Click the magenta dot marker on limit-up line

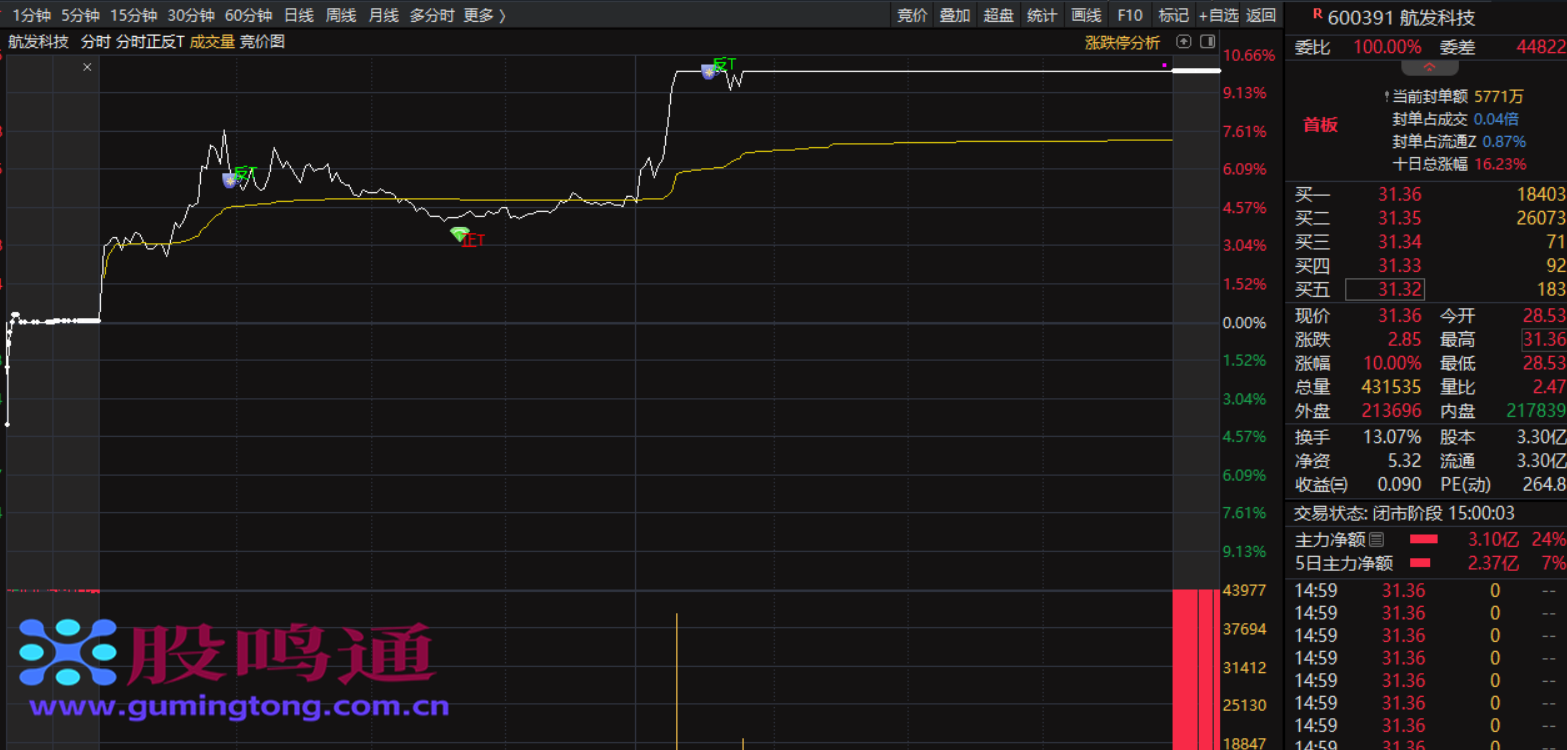tap(1165, 65)
